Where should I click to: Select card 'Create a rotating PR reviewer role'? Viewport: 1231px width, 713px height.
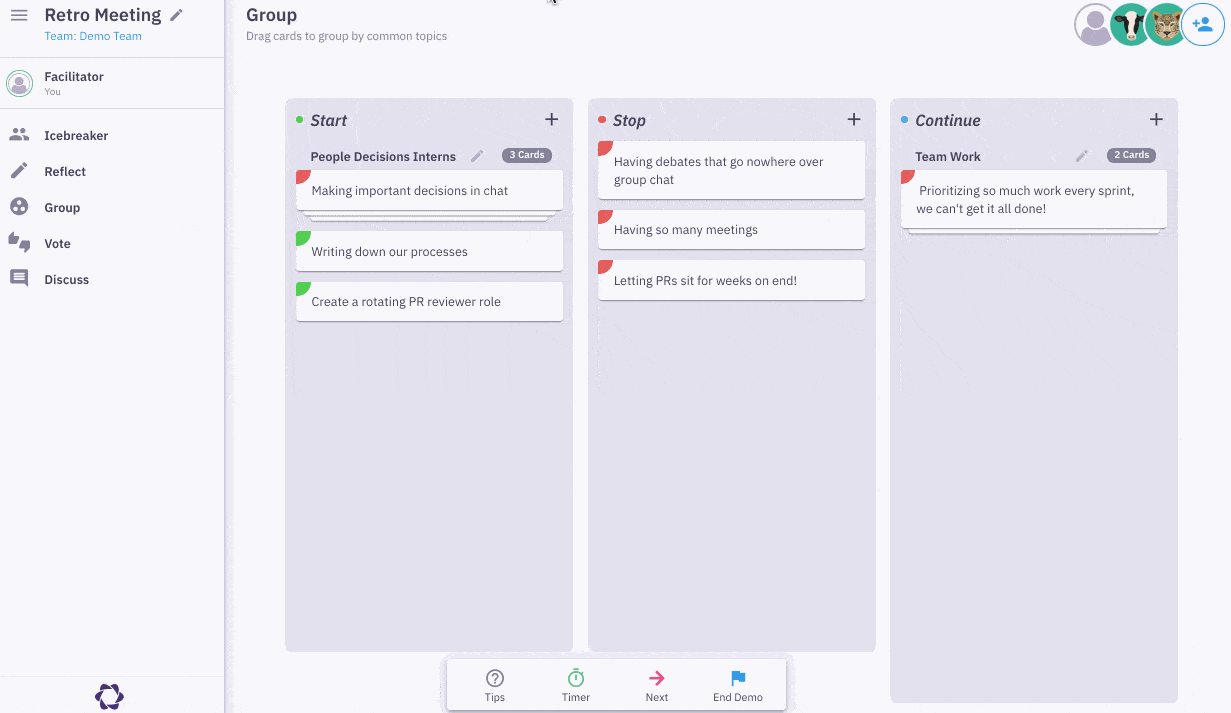tap(429, 301)
